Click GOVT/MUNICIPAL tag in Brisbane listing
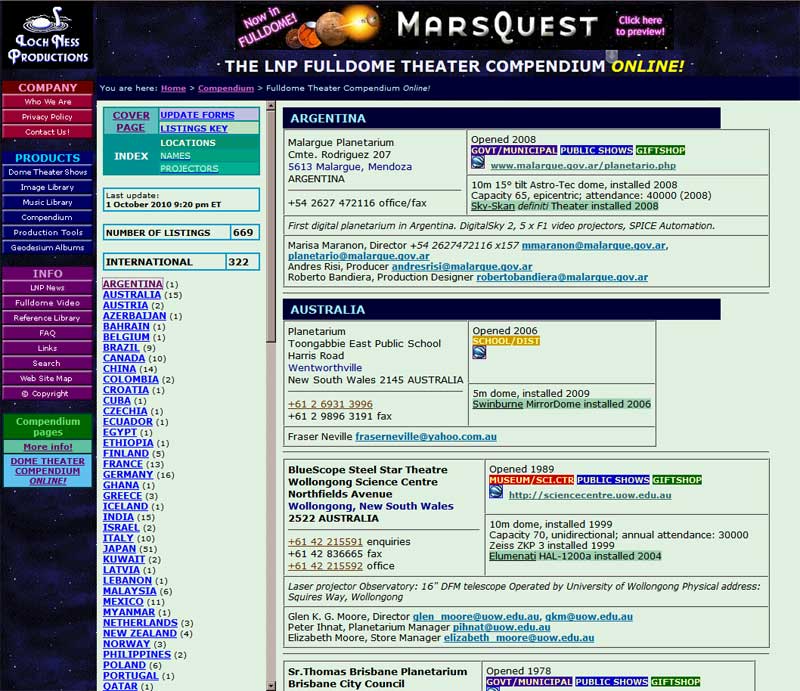Screen dimensions: 800x691 point(529,682)
